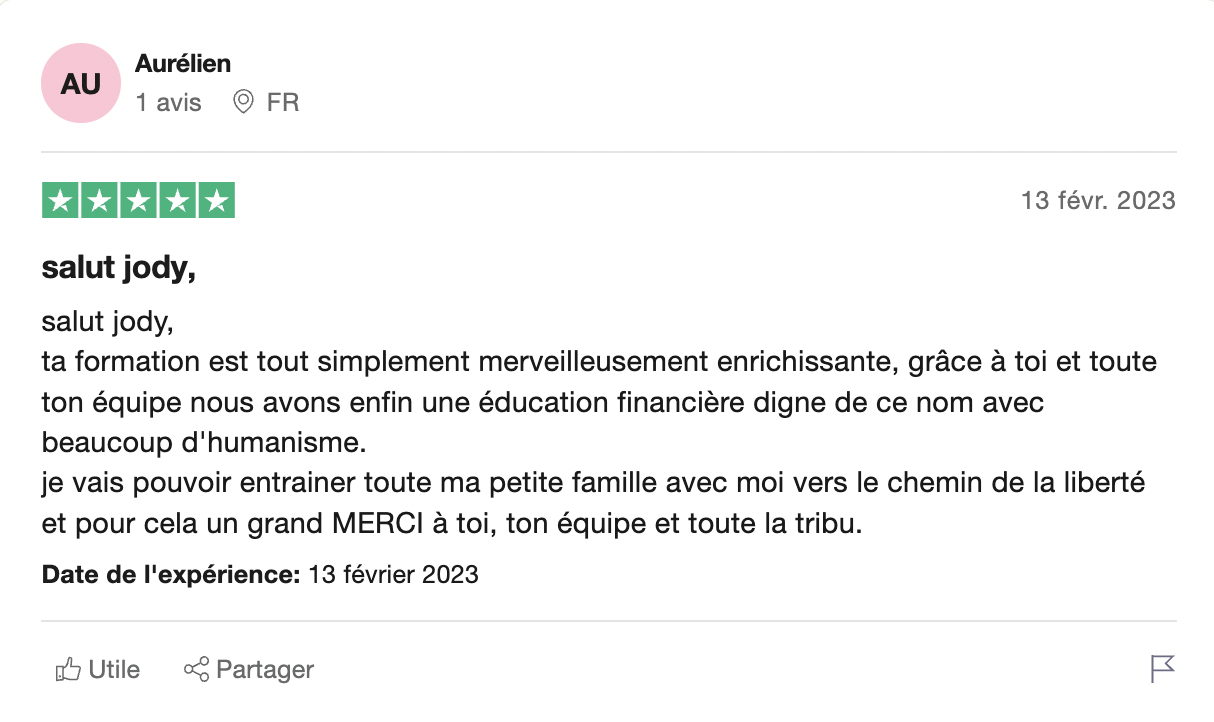
Task: Click the FR country label
Action: click(x=283, y=102)
